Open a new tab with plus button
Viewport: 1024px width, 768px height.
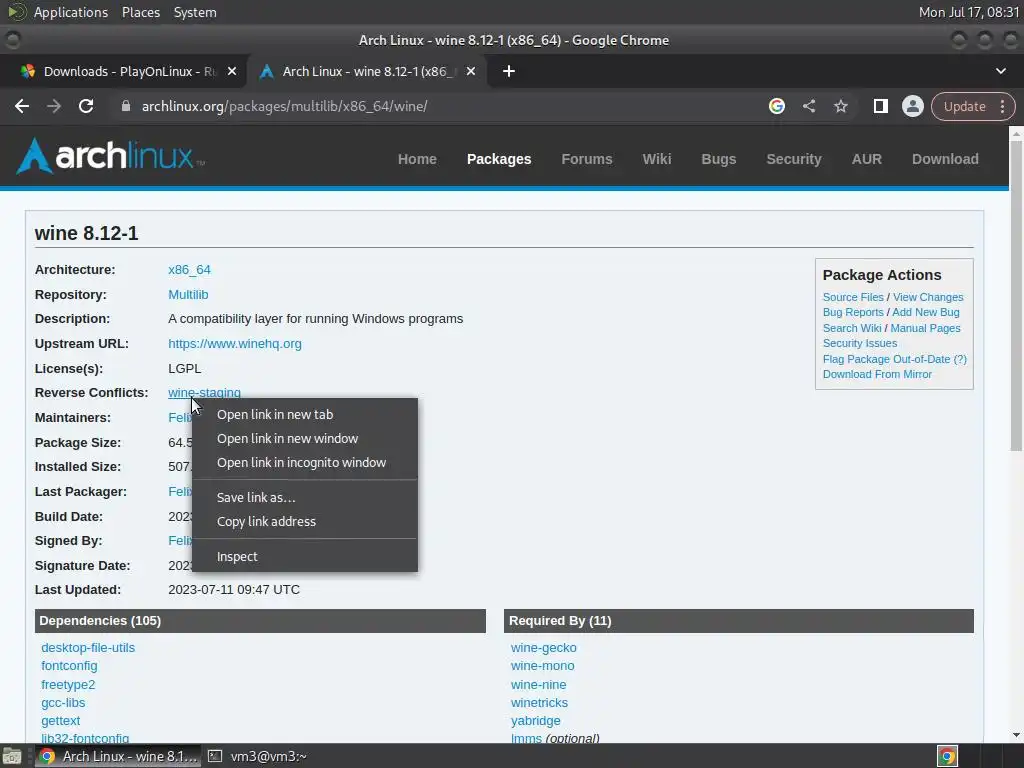[x=509, y=71]
